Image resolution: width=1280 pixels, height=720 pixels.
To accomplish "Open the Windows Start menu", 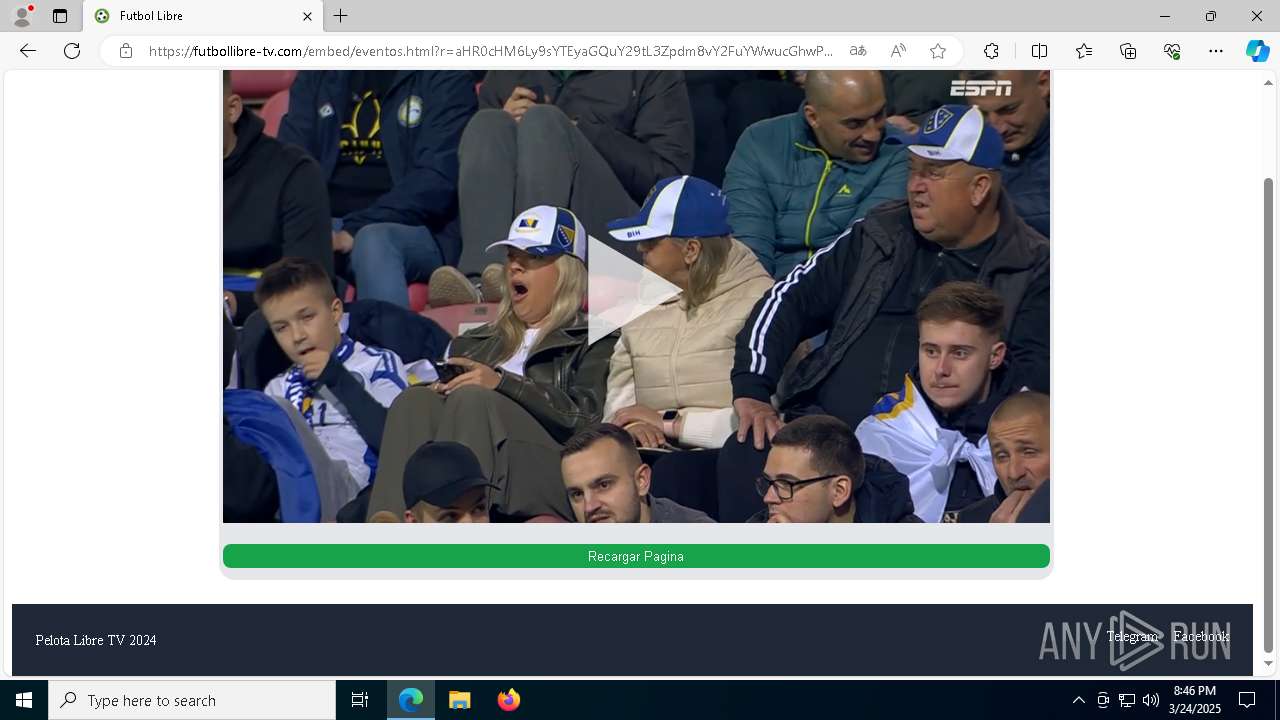I will tap(24, 700).
